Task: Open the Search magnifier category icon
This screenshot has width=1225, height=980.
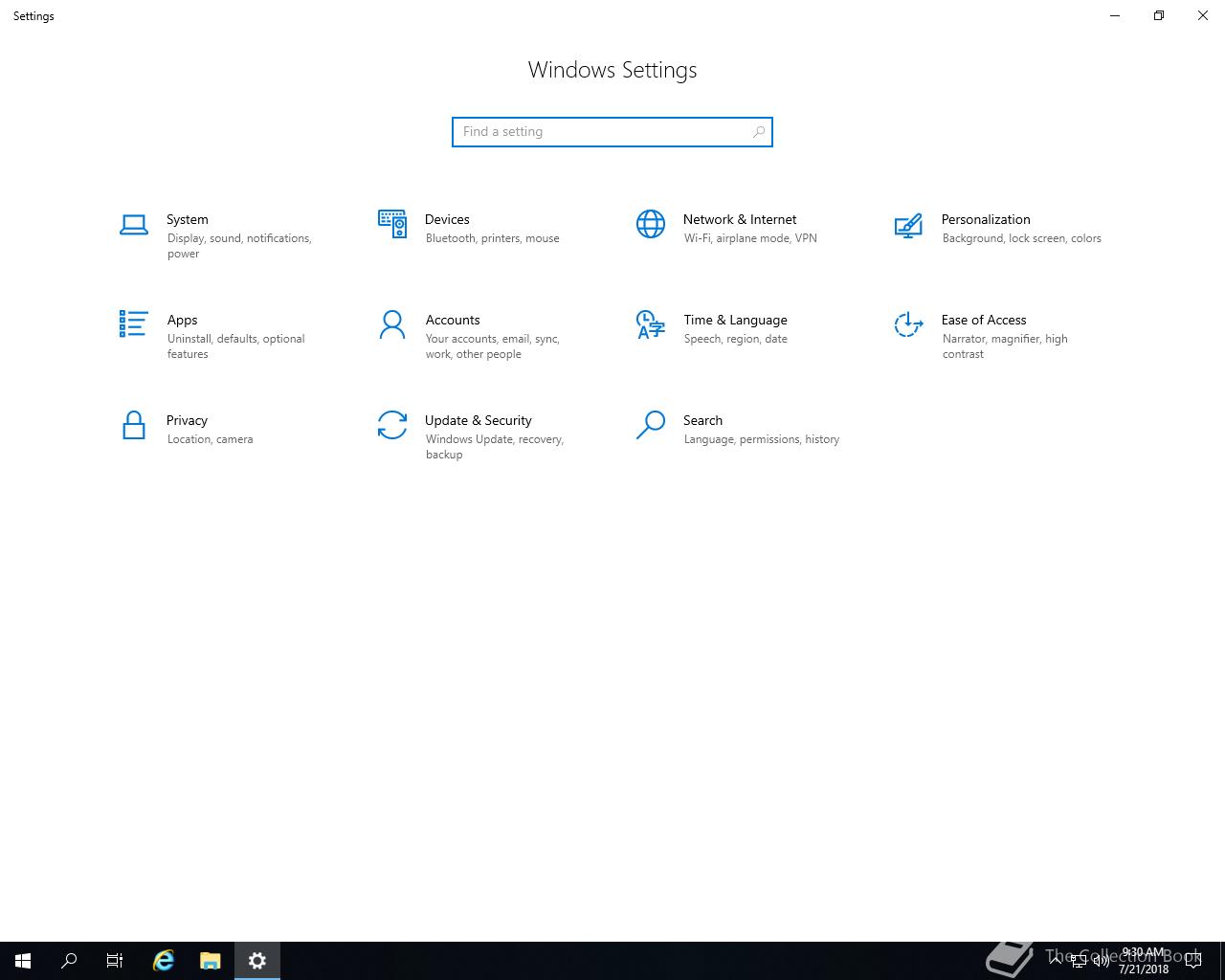Action: pos(651,425)
